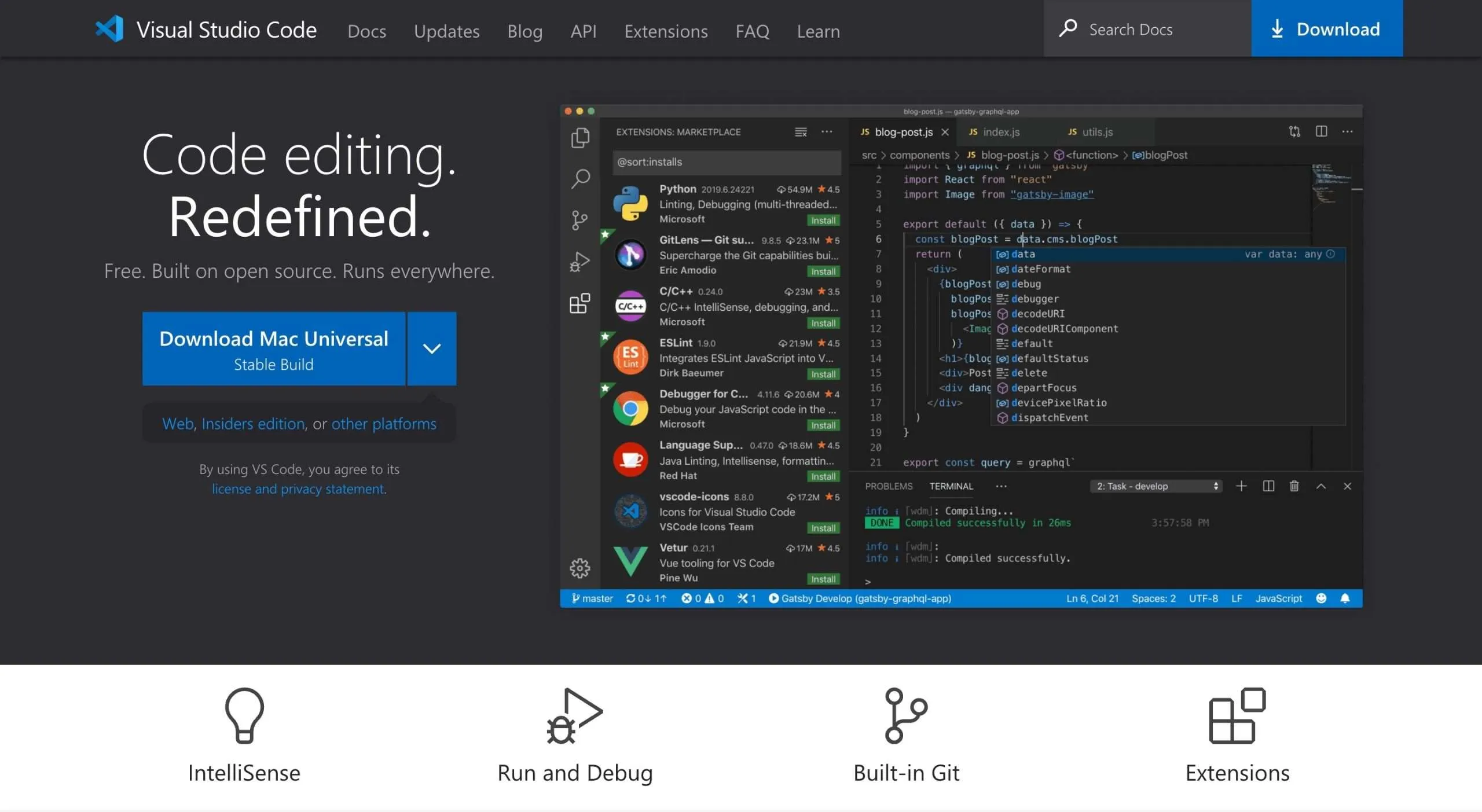Maximize the panel with the up chevron
This screenshot has height=812, width=1482.
click(1320, 486)
